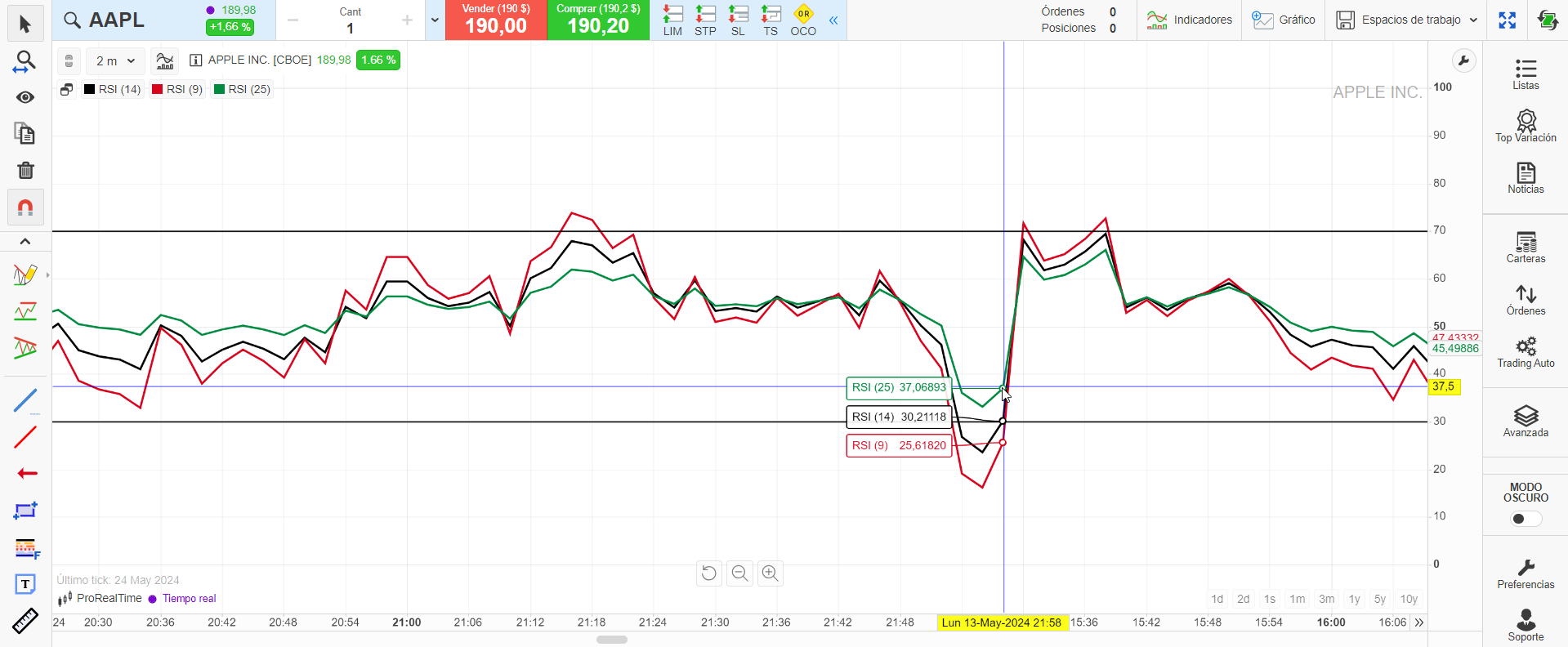Image resolution: width=1568 pixels, height=647 pixels.
Task: Select the rectangle shape tool
Action: click(25, 511)
